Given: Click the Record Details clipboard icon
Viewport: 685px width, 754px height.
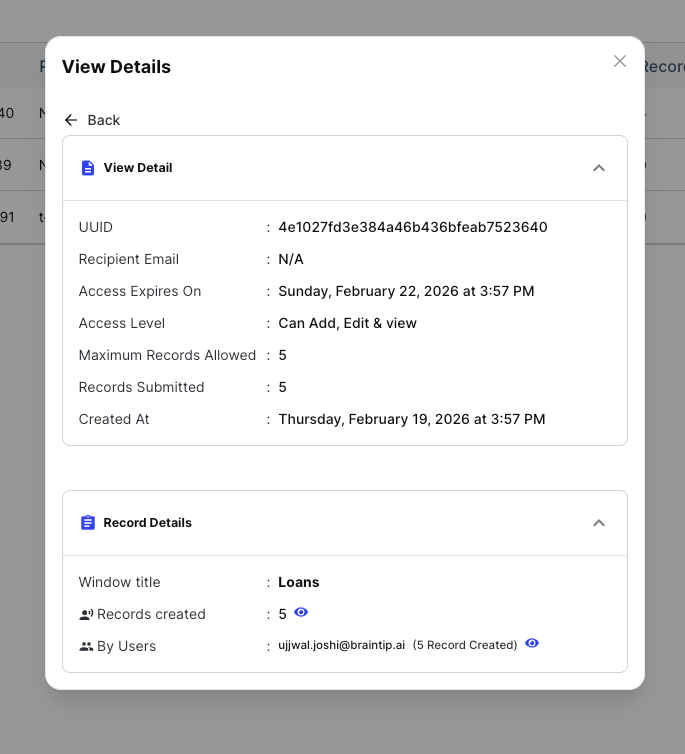Looking at the screenshot, I should tap(87, 523).
